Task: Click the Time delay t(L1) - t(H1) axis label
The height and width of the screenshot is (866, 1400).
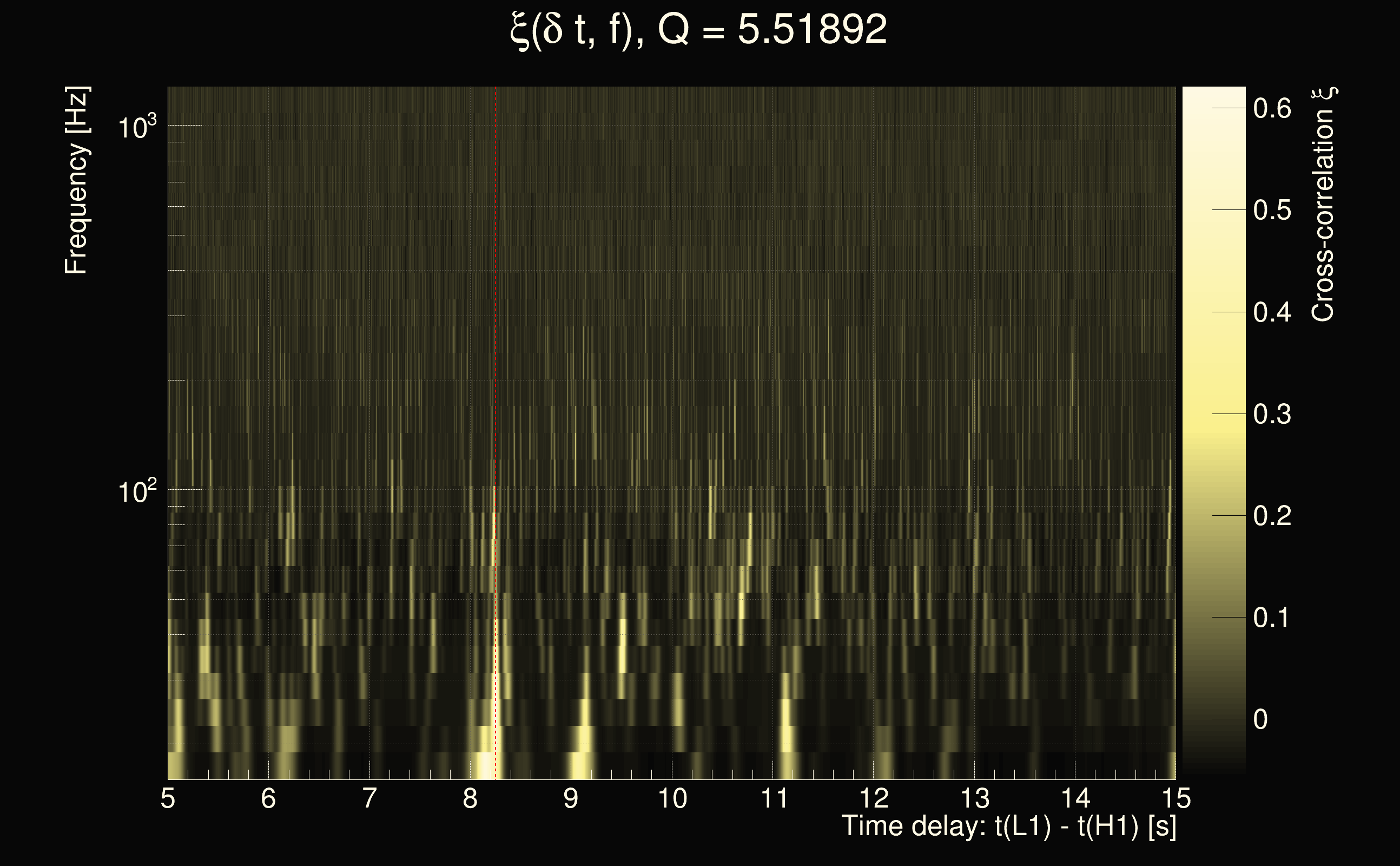Action: click(x=1008, y=826)
